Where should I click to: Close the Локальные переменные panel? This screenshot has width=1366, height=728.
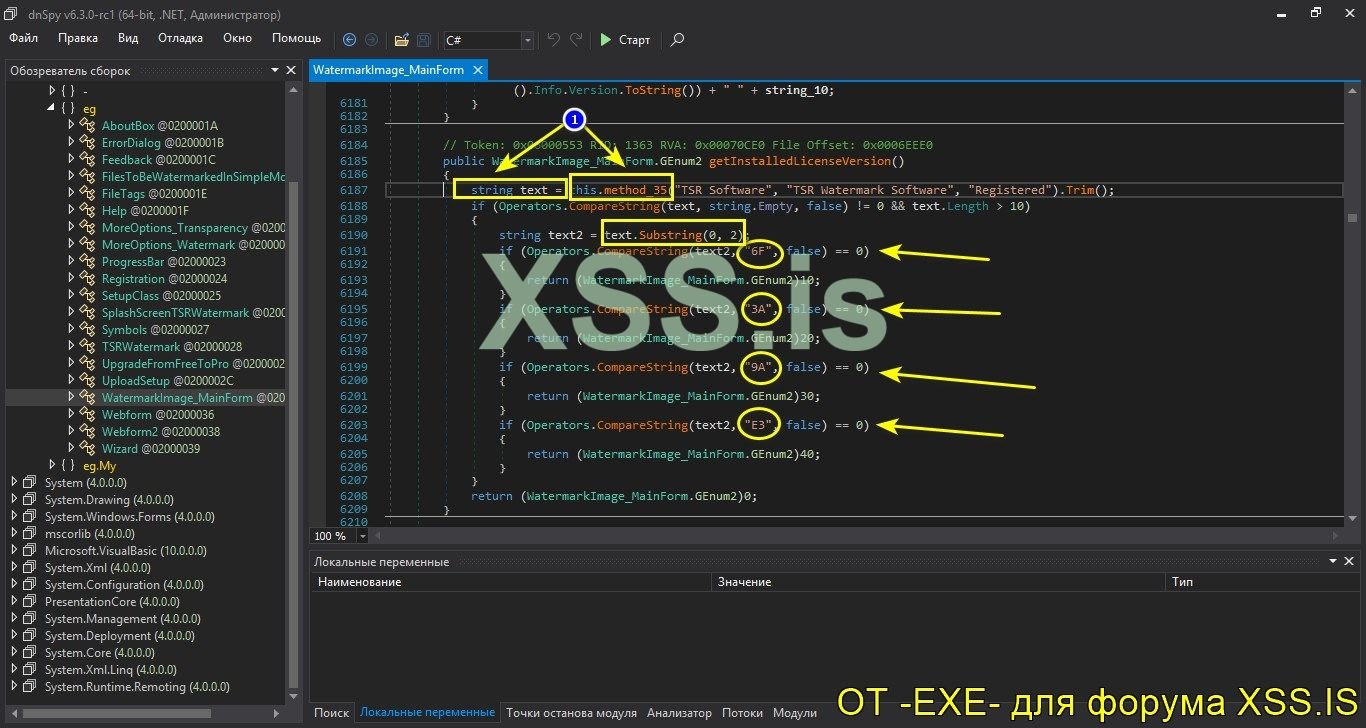click(1351, 562)
